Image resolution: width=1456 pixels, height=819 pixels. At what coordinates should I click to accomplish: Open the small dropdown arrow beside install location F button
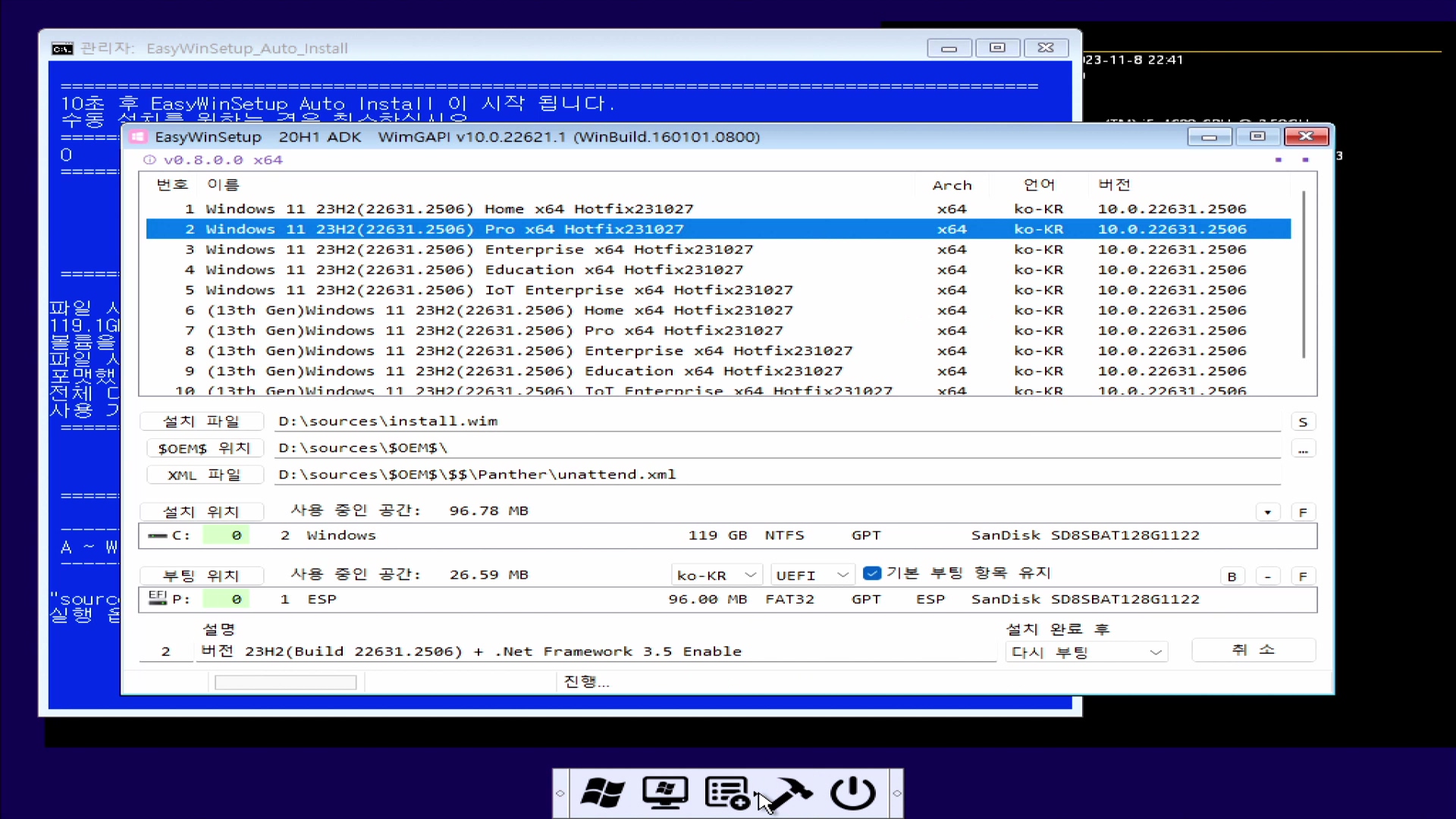[x=1267, y=513]
